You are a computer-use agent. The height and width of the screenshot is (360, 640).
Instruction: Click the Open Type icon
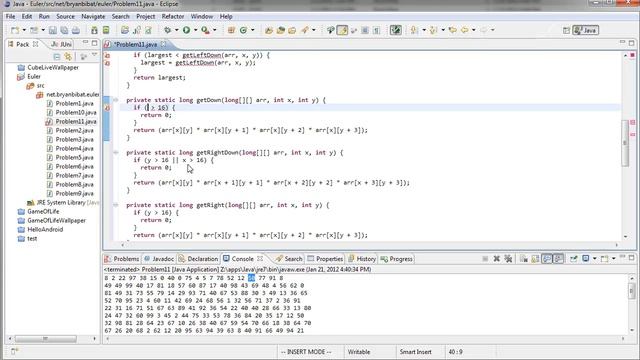(x=269, y=30)
